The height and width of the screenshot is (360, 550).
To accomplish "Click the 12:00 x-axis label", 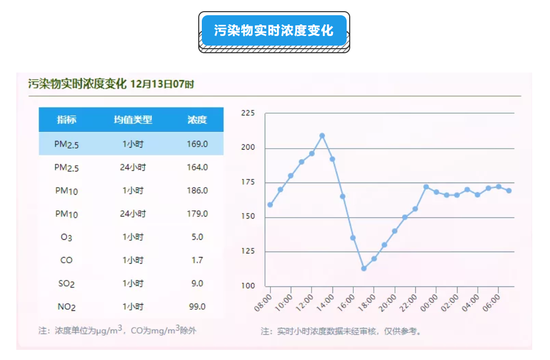I will point(304,302).
